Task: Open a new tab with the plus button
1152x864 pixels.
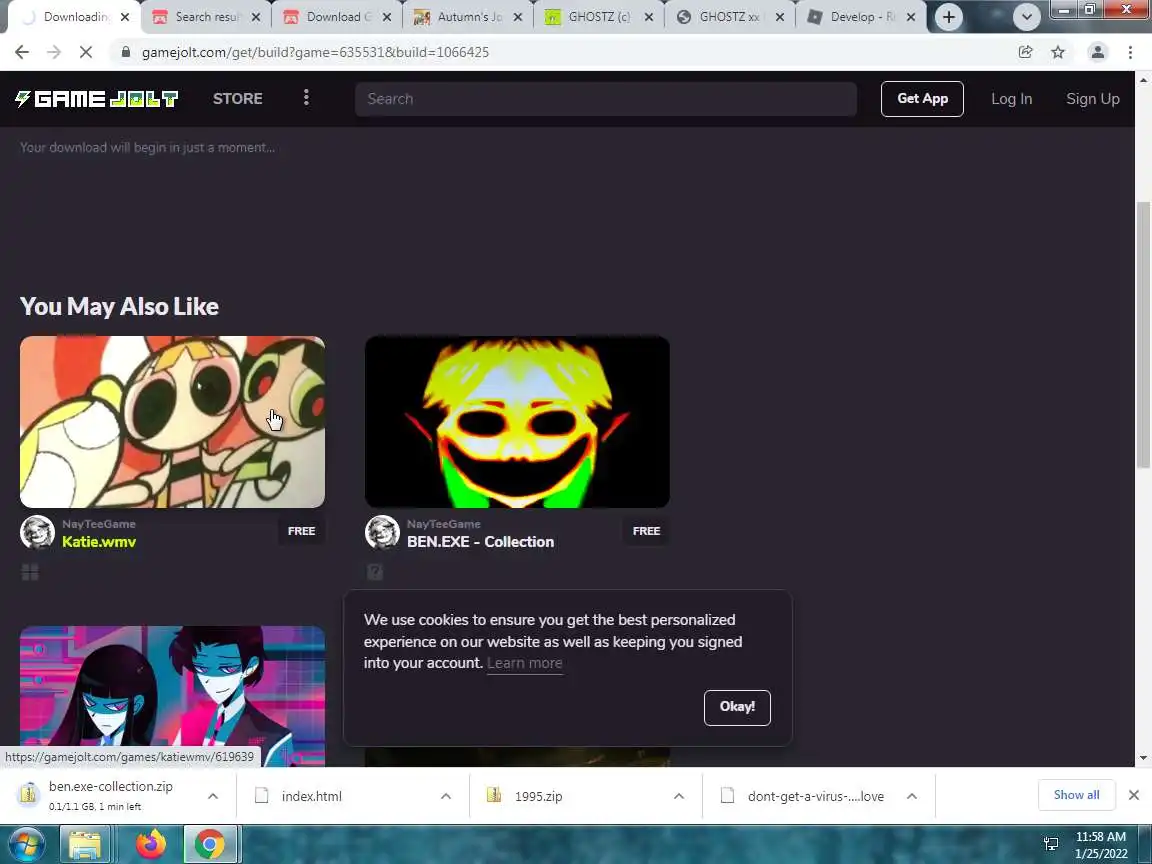Action: coord(948,17)
